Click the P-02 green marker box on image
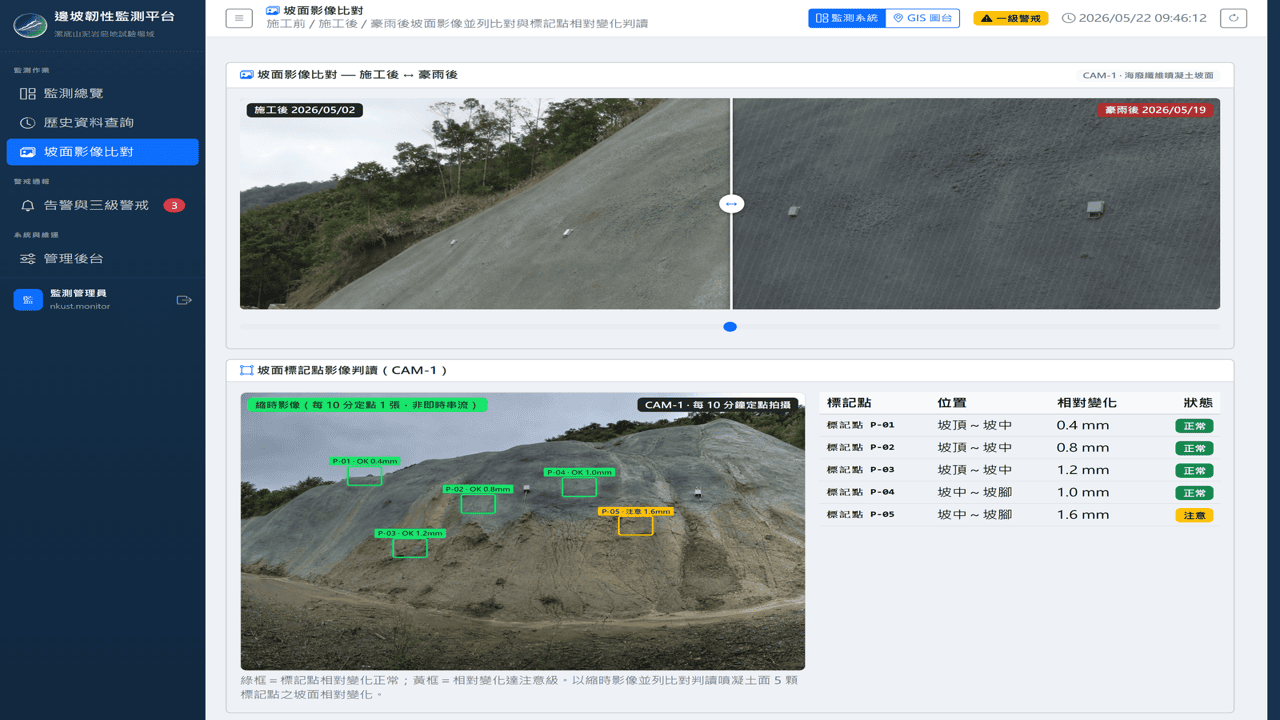1280x720 pixels. [478, 504]
